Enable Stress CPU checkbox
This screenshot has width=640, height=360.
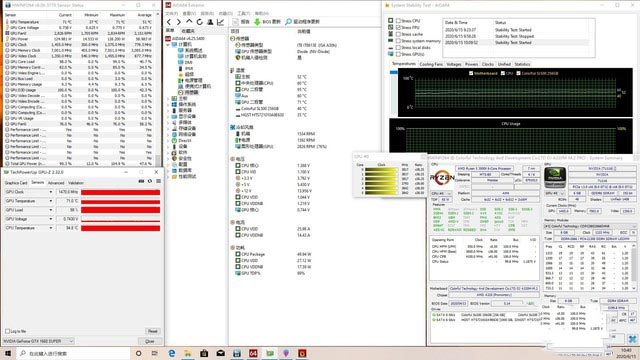click(x=398, y=20)
